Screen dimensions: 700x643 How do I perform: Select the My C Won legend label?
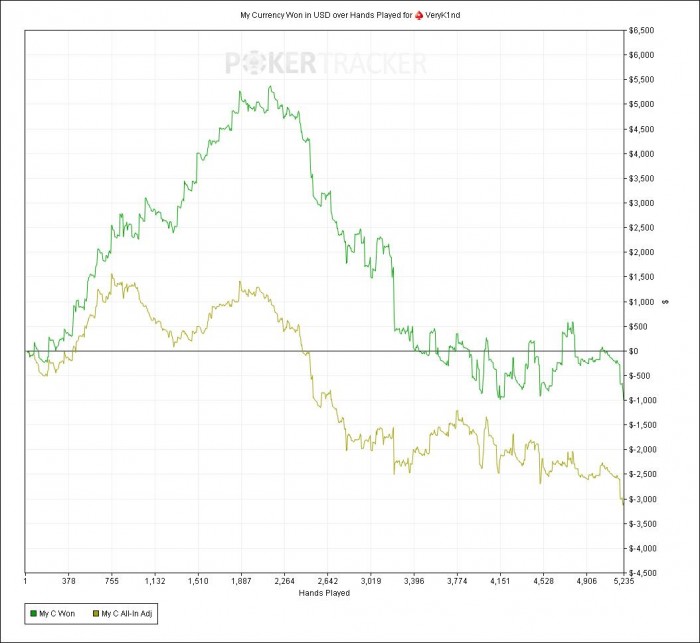point(57,614)
